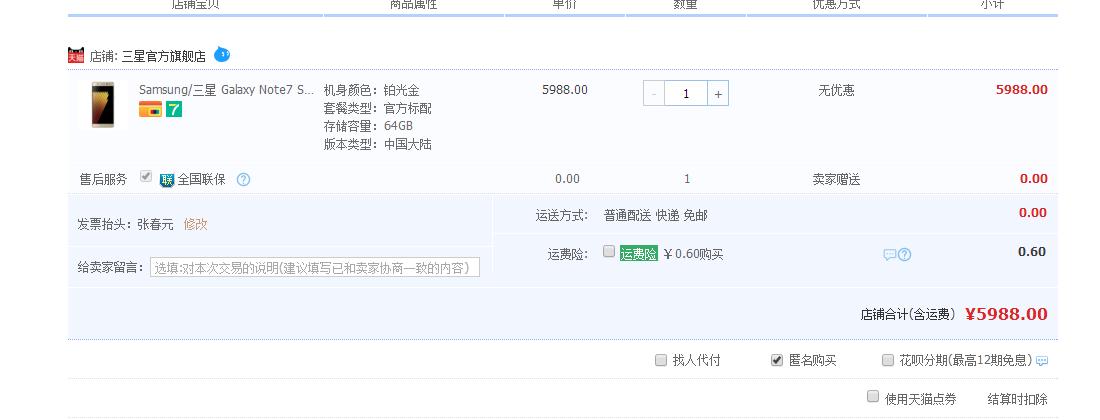1100x420 pixels.
Task: Click the 套餐类型：官方标配 attribute
Action: 377,109
